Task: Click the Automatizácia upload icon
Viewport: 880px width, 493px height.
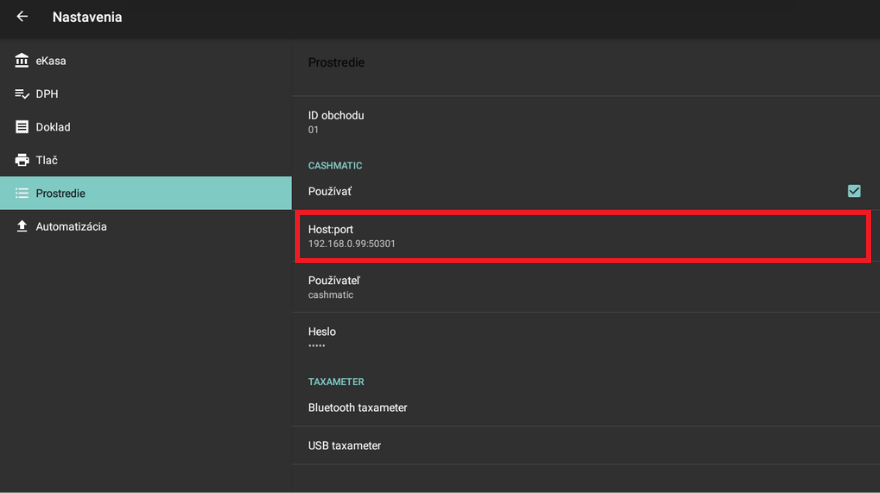Action: [22, 227]
